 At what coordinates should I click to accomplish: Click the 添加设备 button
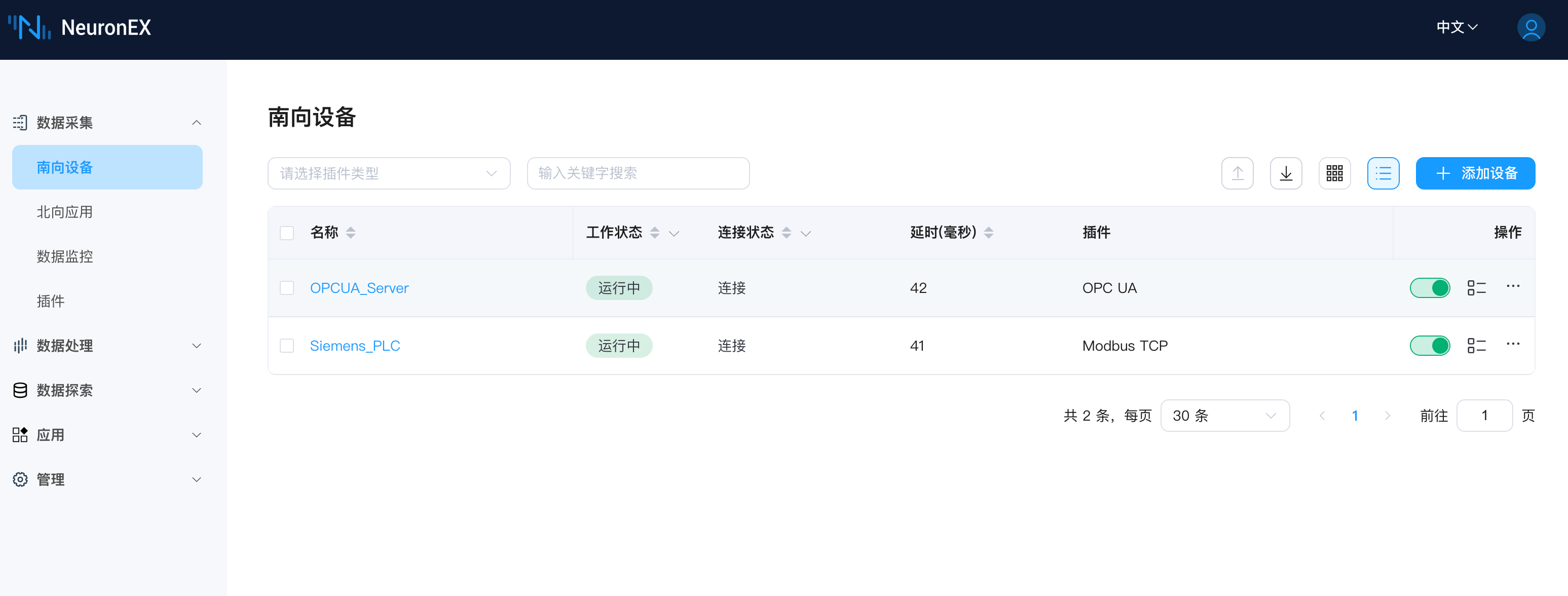point(1475,173)
